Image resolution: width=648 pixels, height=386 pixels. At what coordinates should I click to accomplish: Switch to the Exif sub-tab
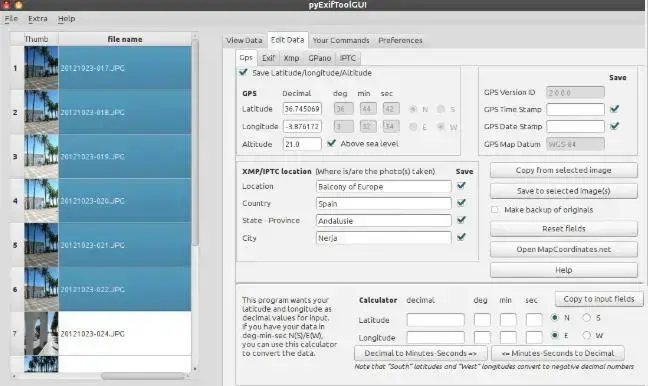(x=268, y=58)
